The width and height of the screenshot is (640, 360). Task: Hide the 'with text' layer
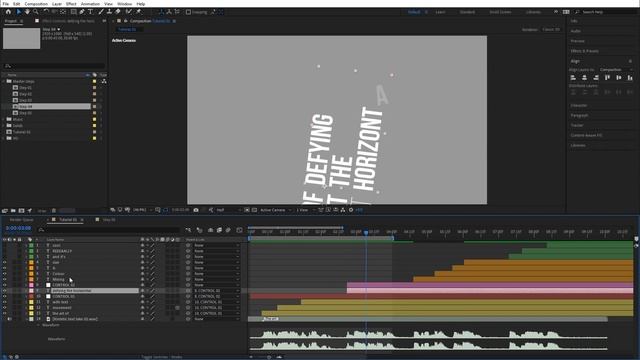[4, 302]
